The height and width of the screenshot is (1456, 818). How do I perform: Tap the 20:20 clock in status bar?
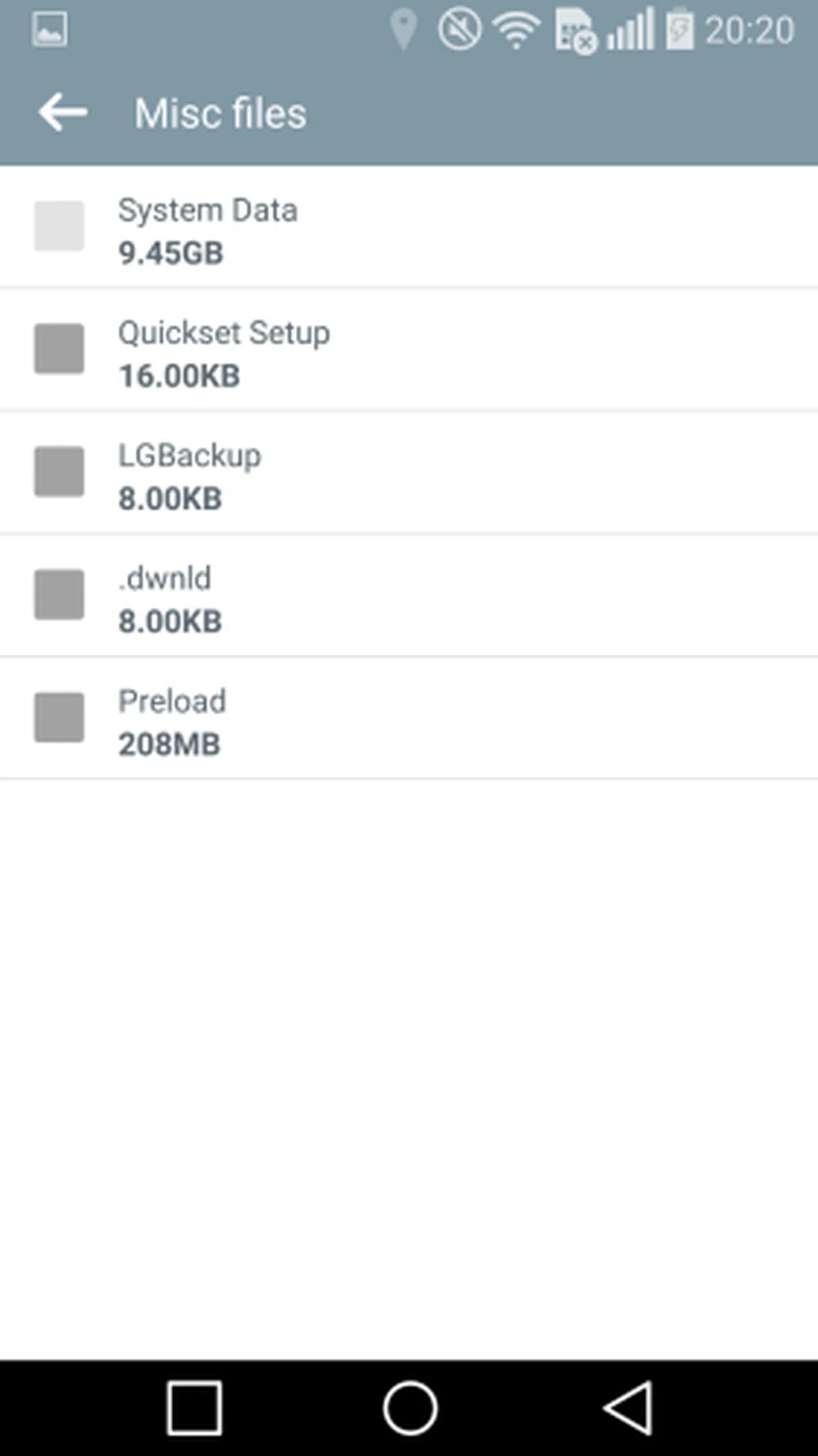[x=749, y=31]
